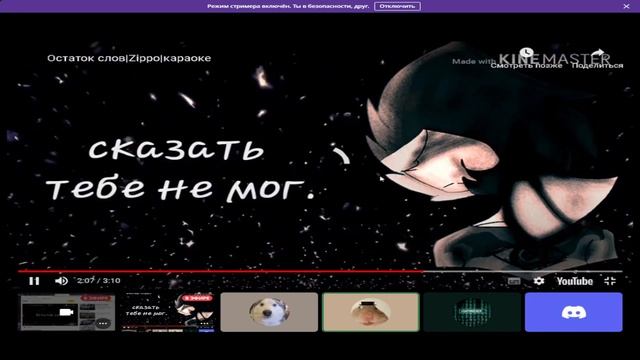640x360 pixels.
Task: Select the green matrix avatar tile
Action: (x=472, y=312)
